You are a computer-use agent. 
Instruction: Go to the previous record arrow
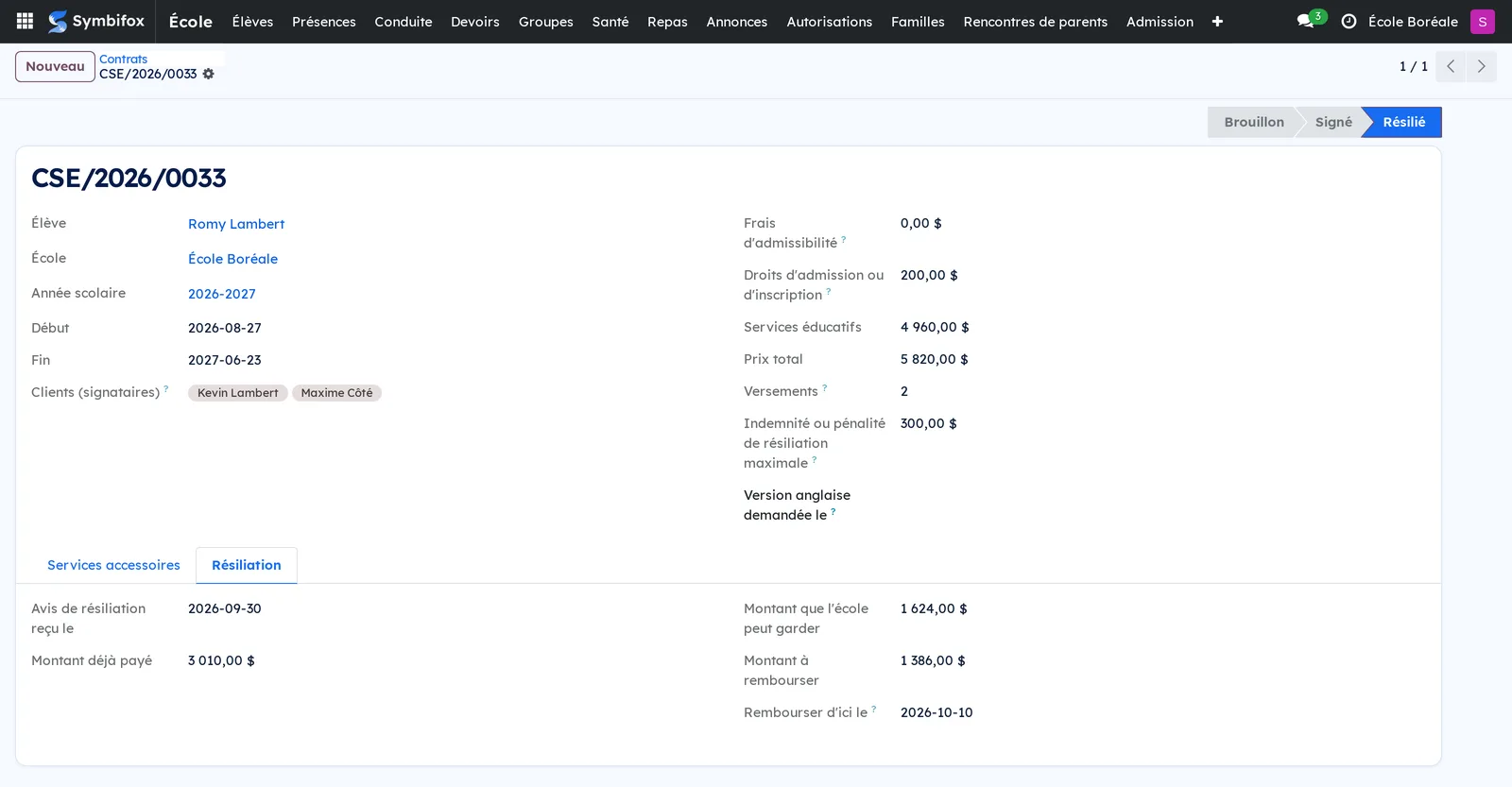pyautogui.click(x=1451, y=66)
